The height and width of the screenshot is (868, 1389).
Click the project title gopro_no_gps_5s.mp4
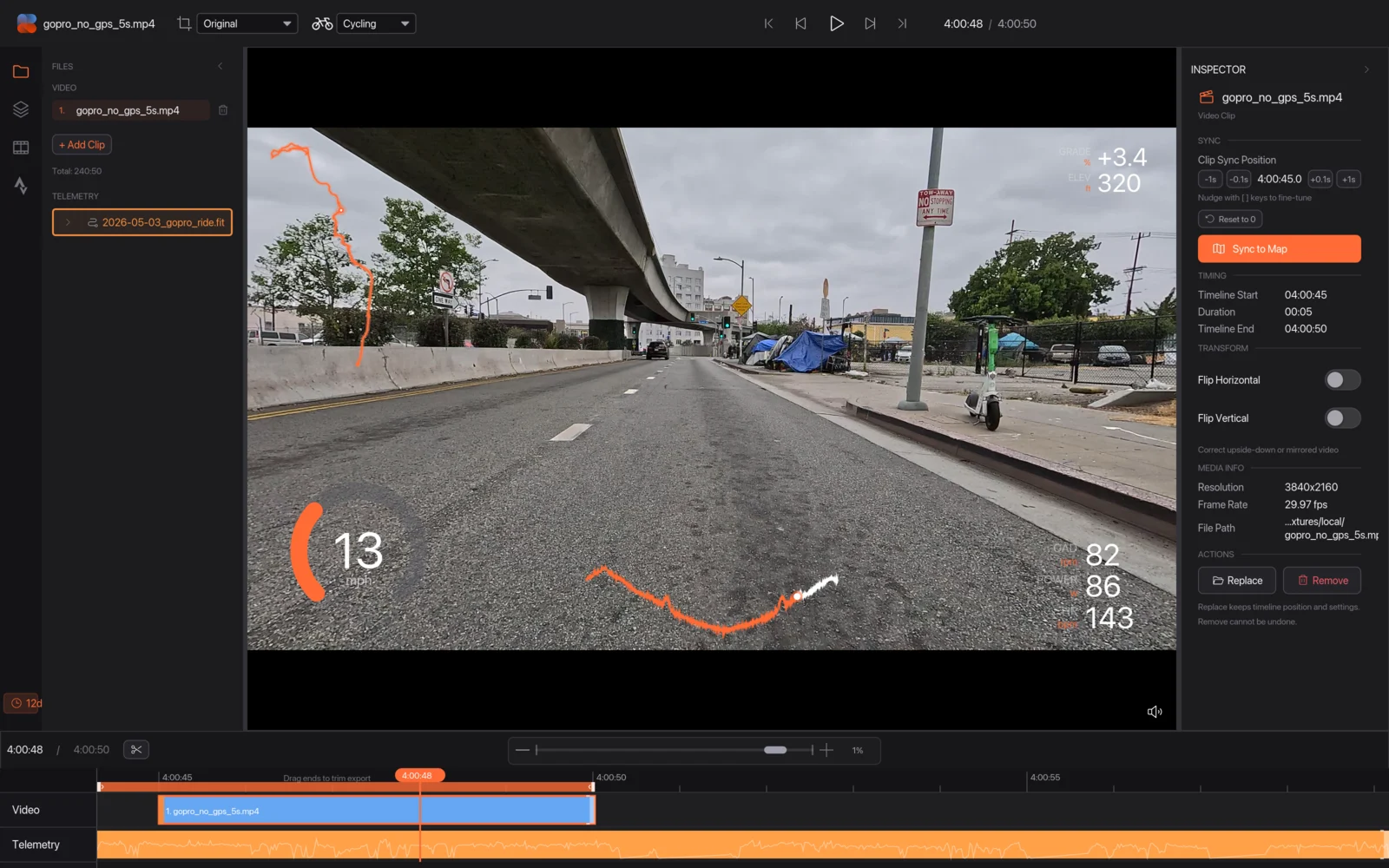point(99,23)
